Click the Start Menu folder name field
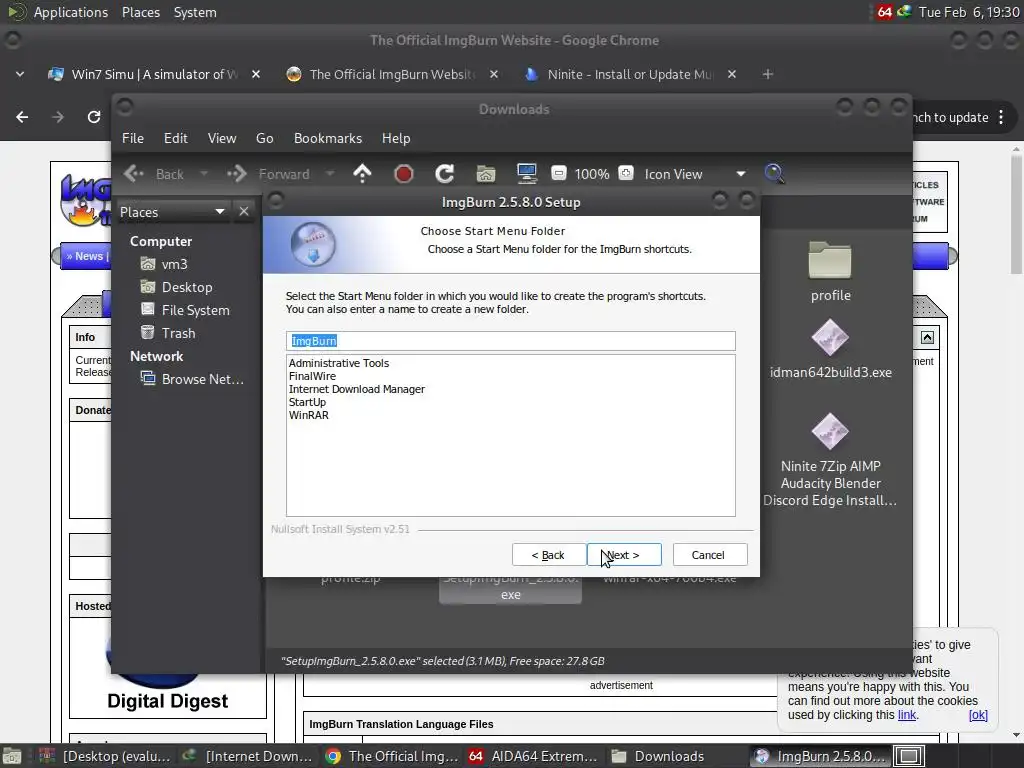The width and height of the screenshot is (1024, 768). coord(510,341)
